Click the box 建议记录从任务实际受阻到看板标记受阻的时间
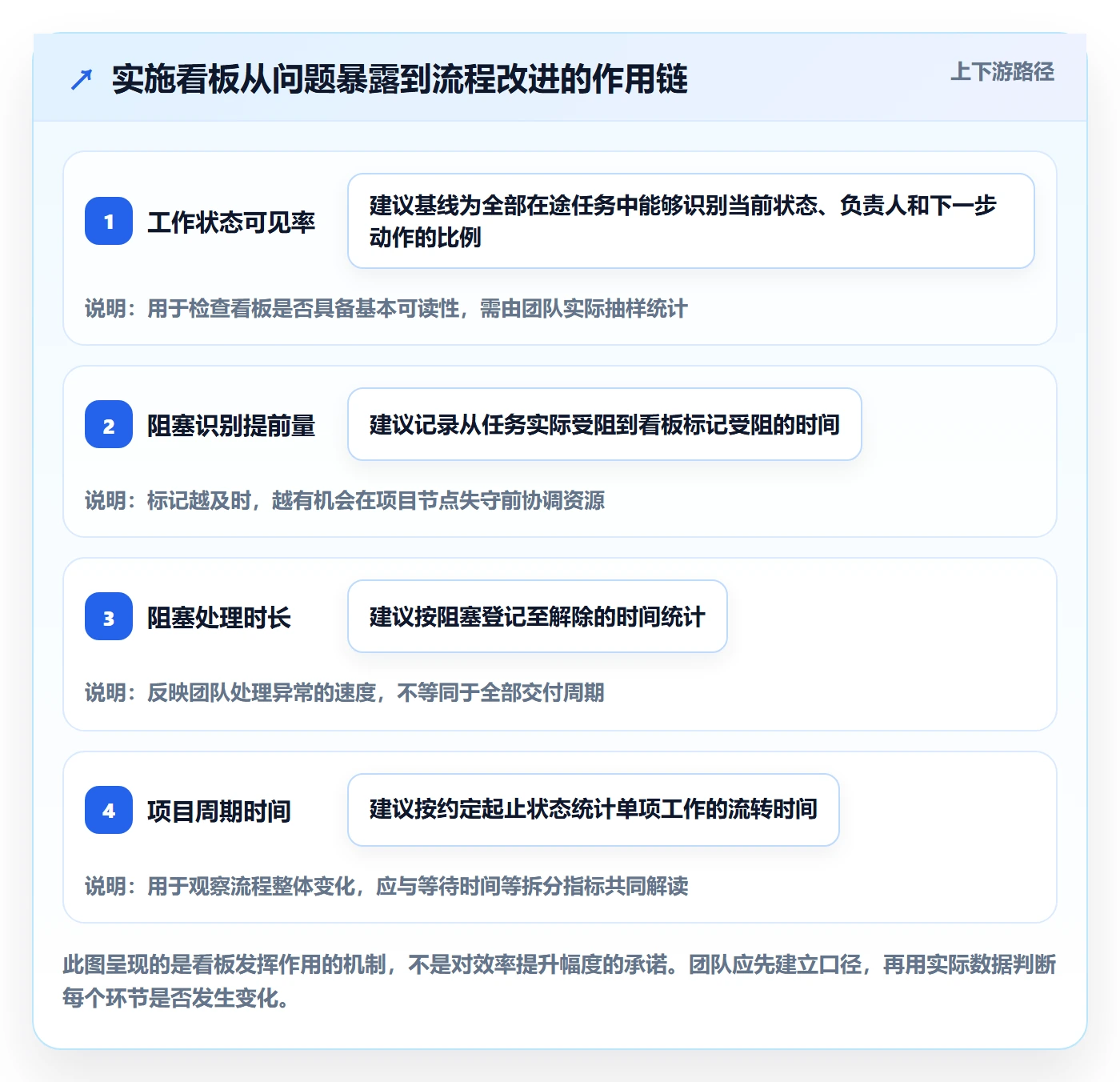 605,424
